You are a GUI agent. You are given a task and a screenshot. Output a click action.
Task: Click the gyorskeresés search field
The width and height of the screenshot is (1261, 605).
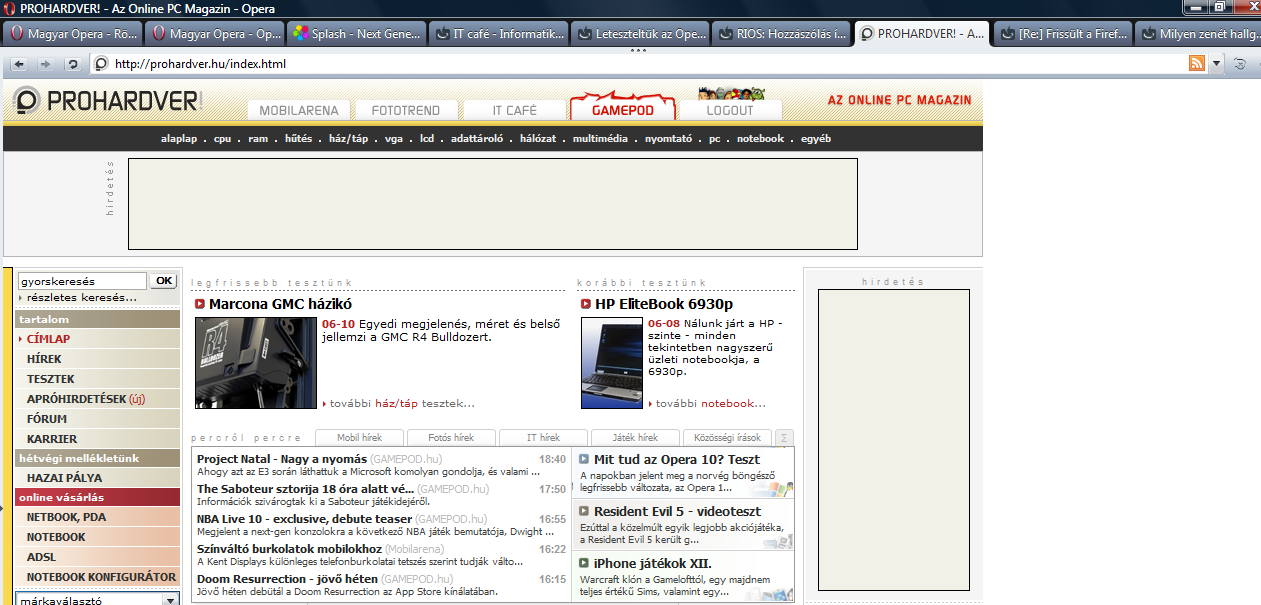pyautogui.click(x=82, y=281)
